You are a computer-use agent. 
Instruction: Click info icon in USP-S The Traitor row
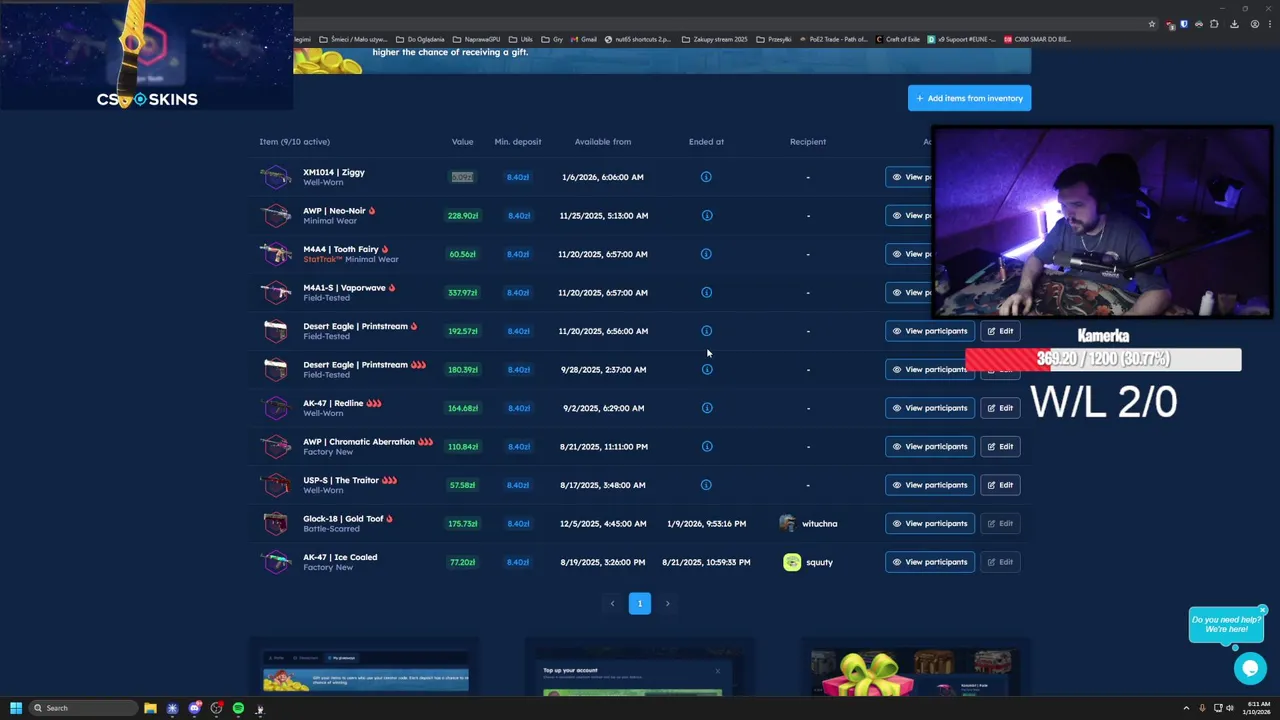(706, 485)
